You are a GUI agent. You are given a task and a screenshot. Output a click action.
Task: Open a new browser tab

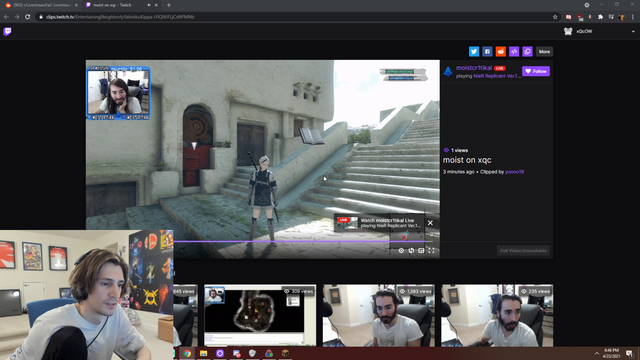click(169, 5)
